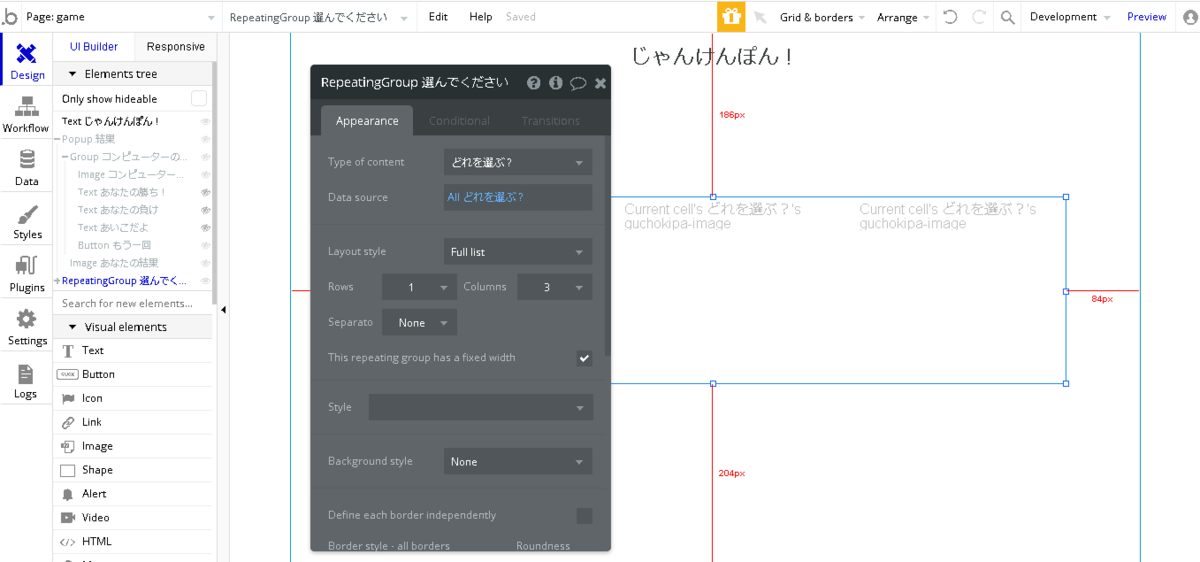Toggle eye icon for Text あいこだよ
This screenshot has width=1200, height=562.
point(205,228)
